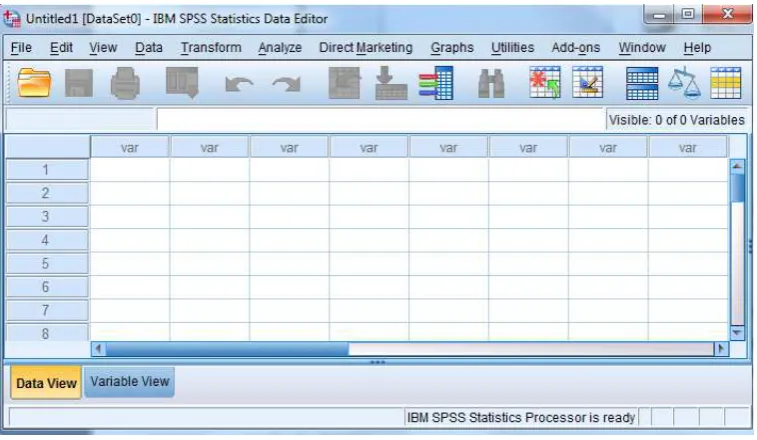This screenshot has width=757, height=440.
Task: Click the Select Cases icon
Action: (726, 83)
